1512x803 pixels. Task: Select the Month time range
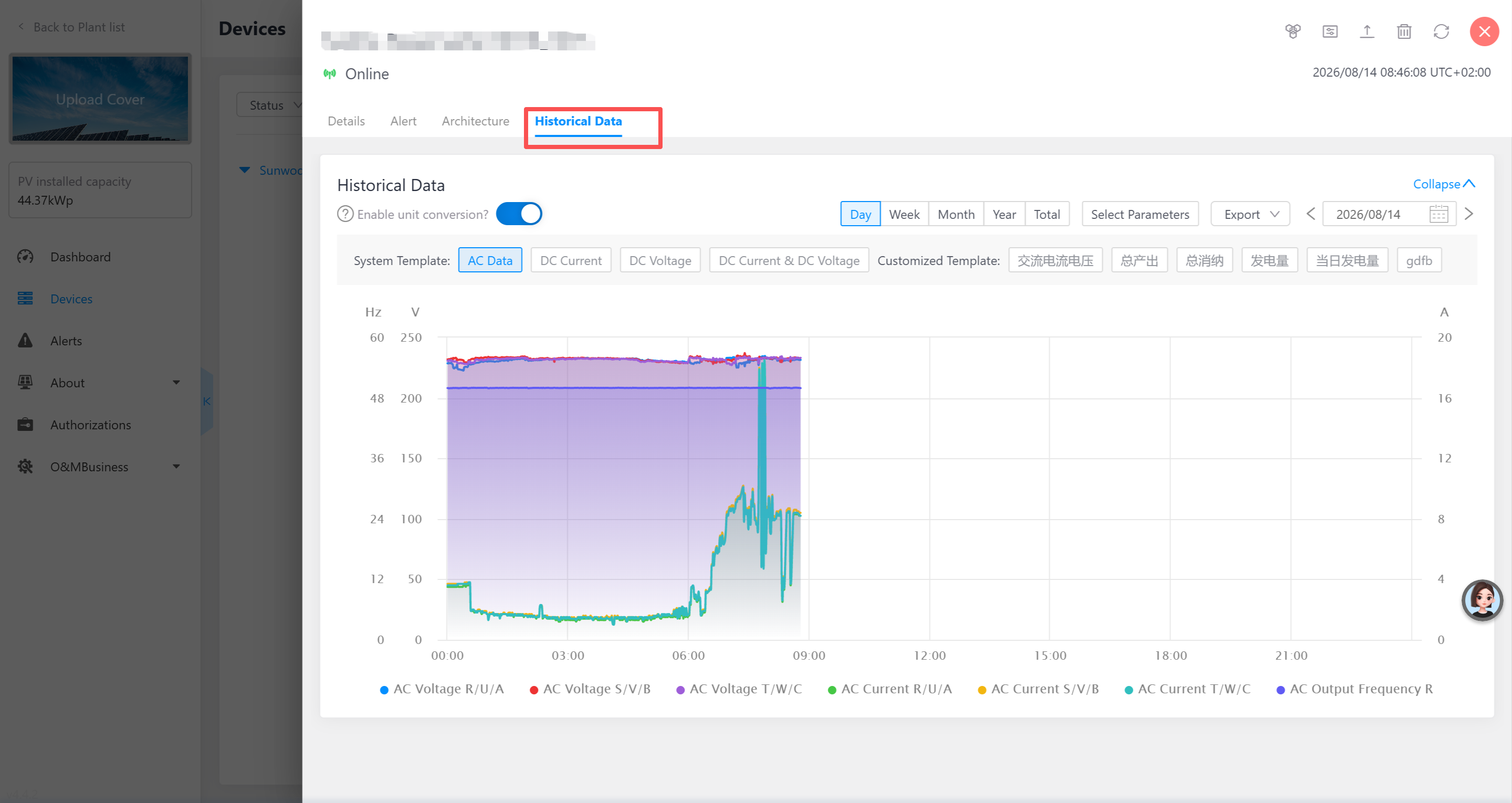click(956, 214)
